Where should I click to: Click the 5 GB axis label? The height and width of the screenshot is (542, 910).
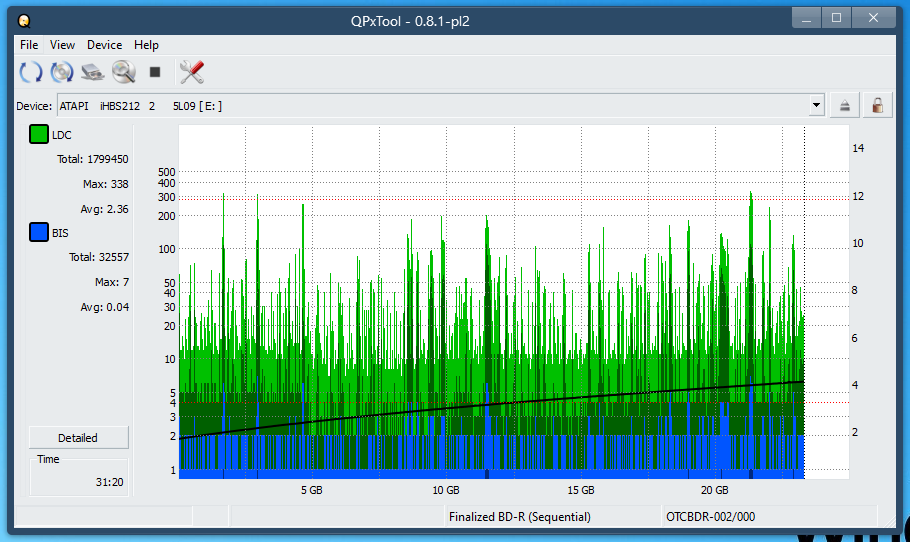(312, 490)
